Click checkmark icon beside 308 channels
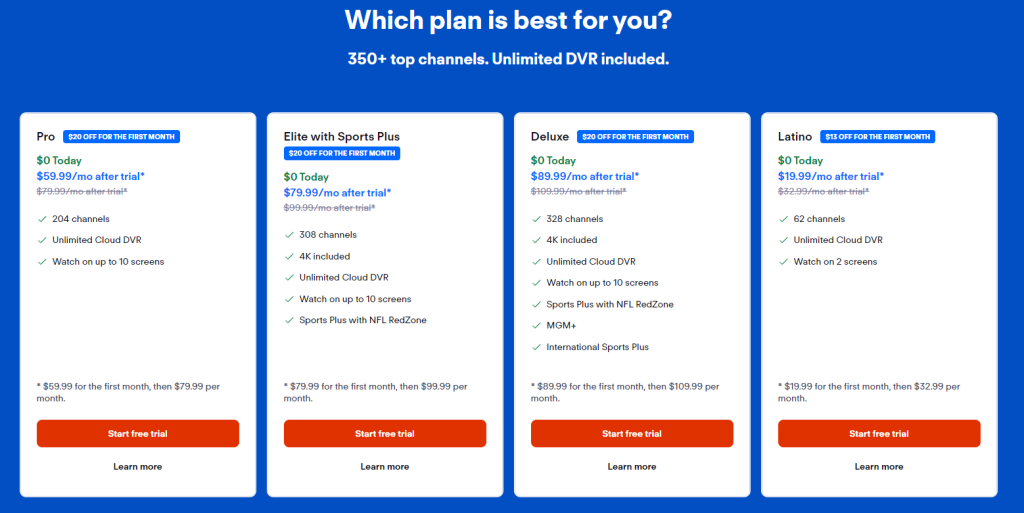The width and height of the screenshot is (1024, 513). pos(289,235)
